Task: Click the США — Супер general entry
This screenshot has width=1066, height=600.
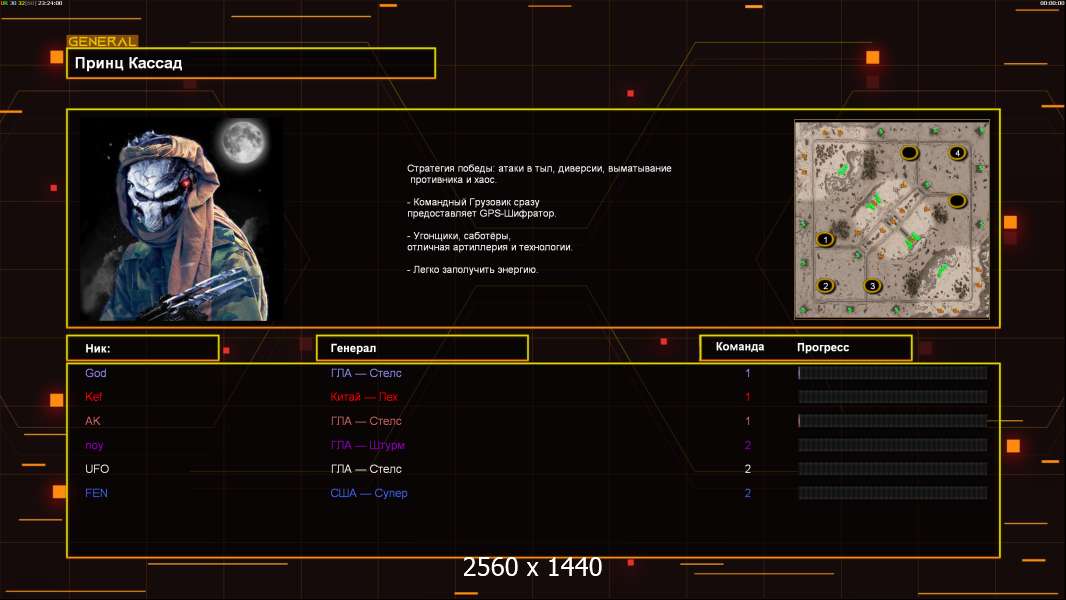Action: pos(369,493)
